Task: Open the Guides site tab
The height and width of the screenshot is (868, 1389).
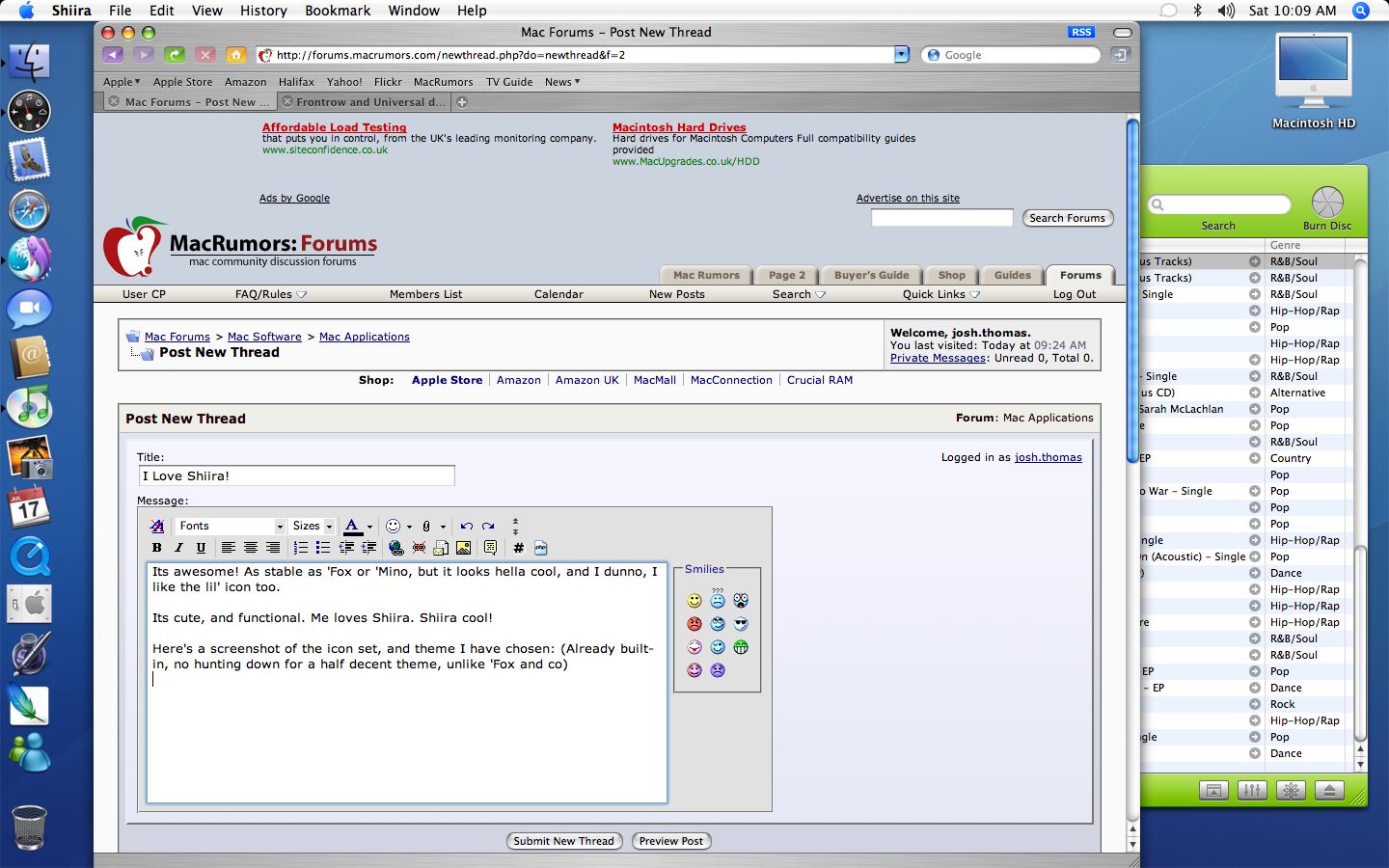Action: click(1012, 275)
